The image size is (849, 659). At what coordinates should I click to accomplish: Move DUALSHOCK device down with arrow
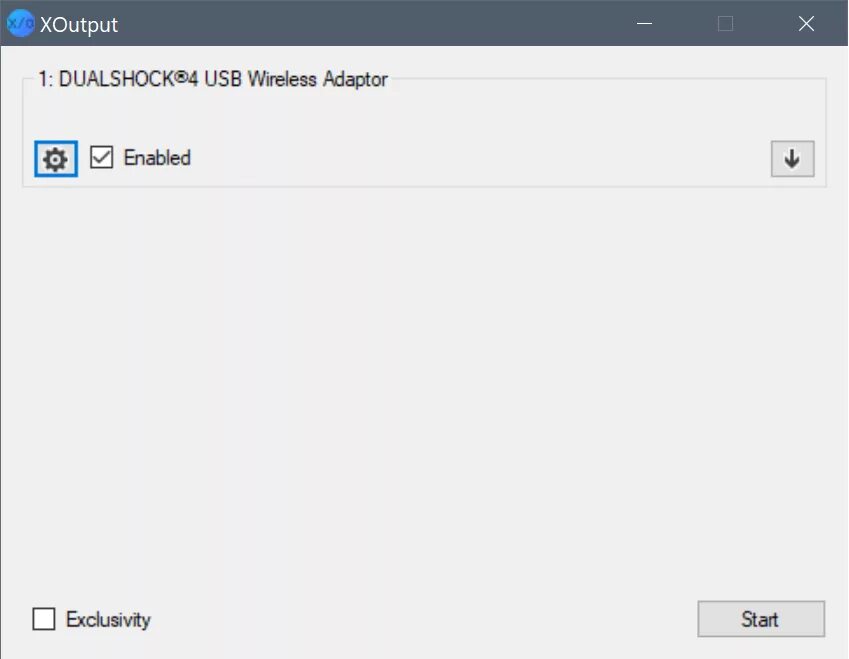coord(792,159)
